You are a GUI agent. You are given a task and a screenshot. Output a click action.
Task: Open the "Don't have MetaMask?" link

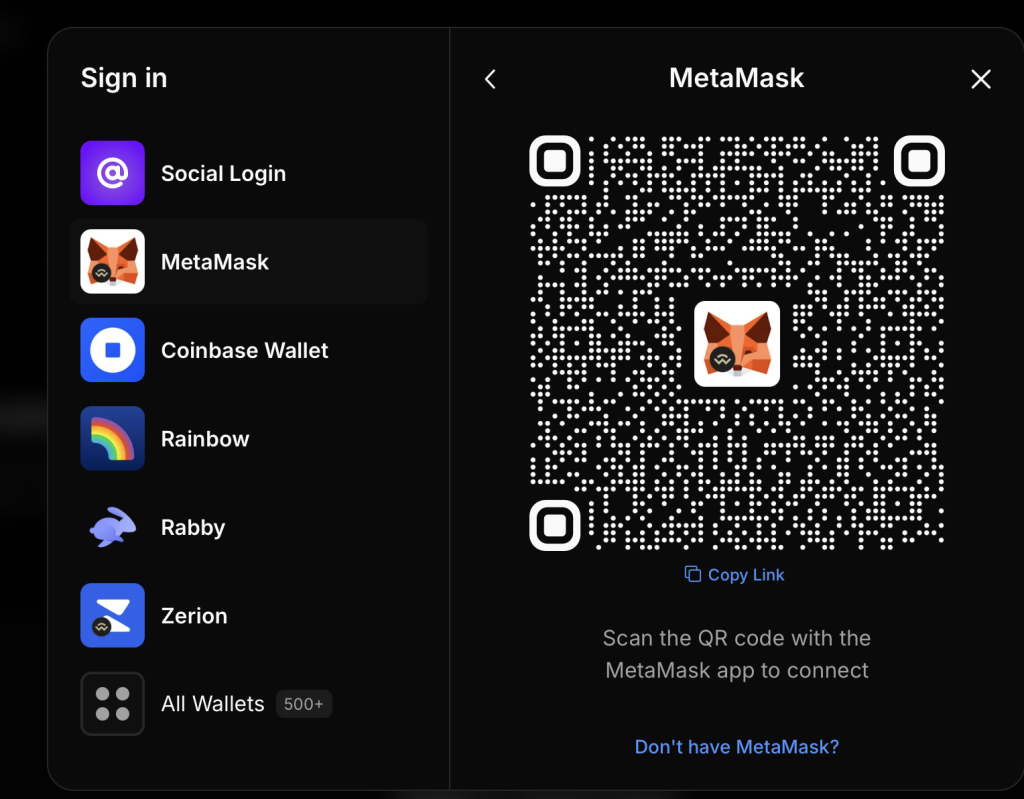pos(736,747)
